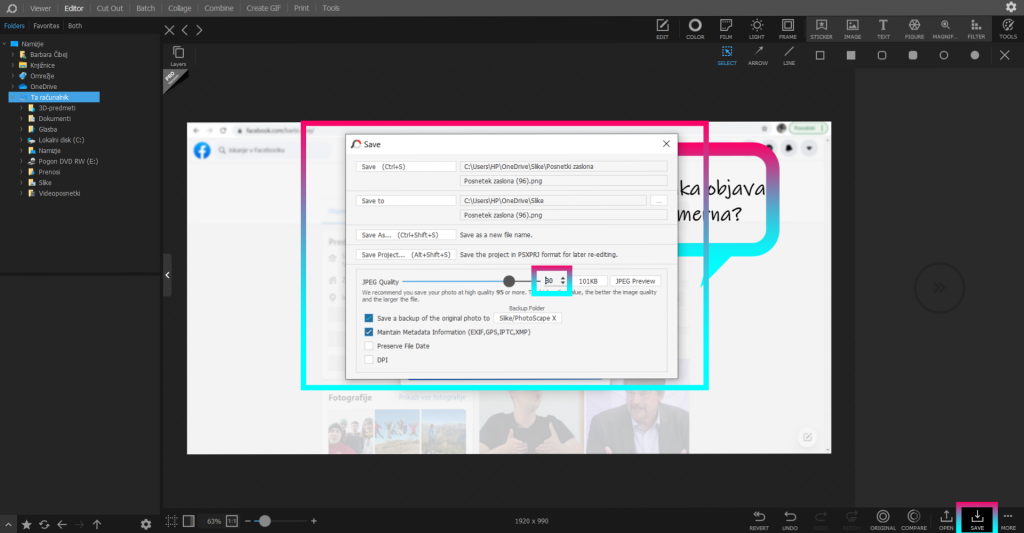Browse for Save to folder (...)
Image resolution: width=1024 pixels, height=533 pixels.
click(659, 201)
